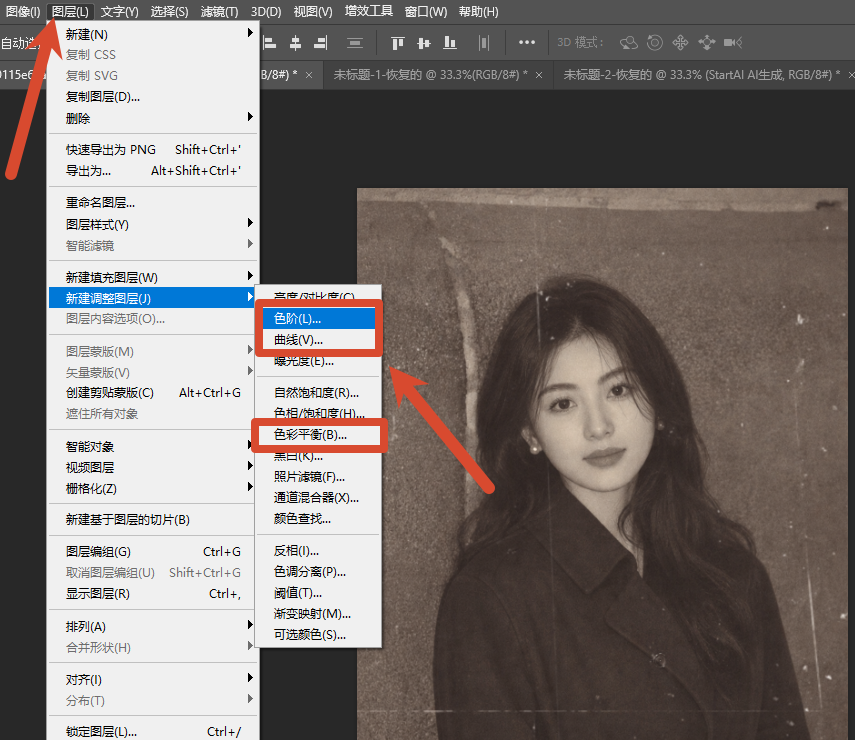Choose 创建剪贴蒙版(C) menu entry

(x=152, y=393)
